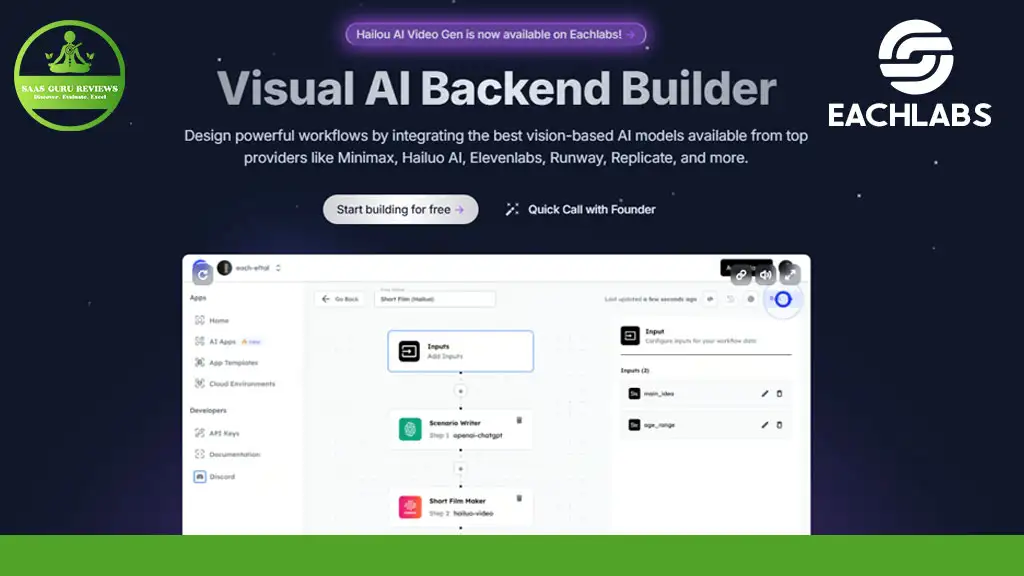Screen dimensions: 1024x576
Task: Click the Discord sidebar label
Action: [222, 477]
